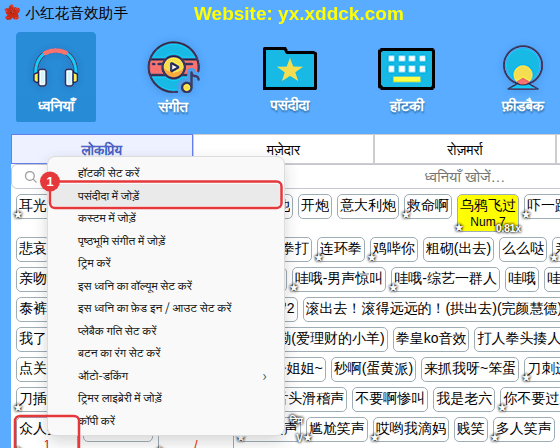560x448 pixels.
Task: Open the ध्वनियाँ headphones section
Action: 56,77
